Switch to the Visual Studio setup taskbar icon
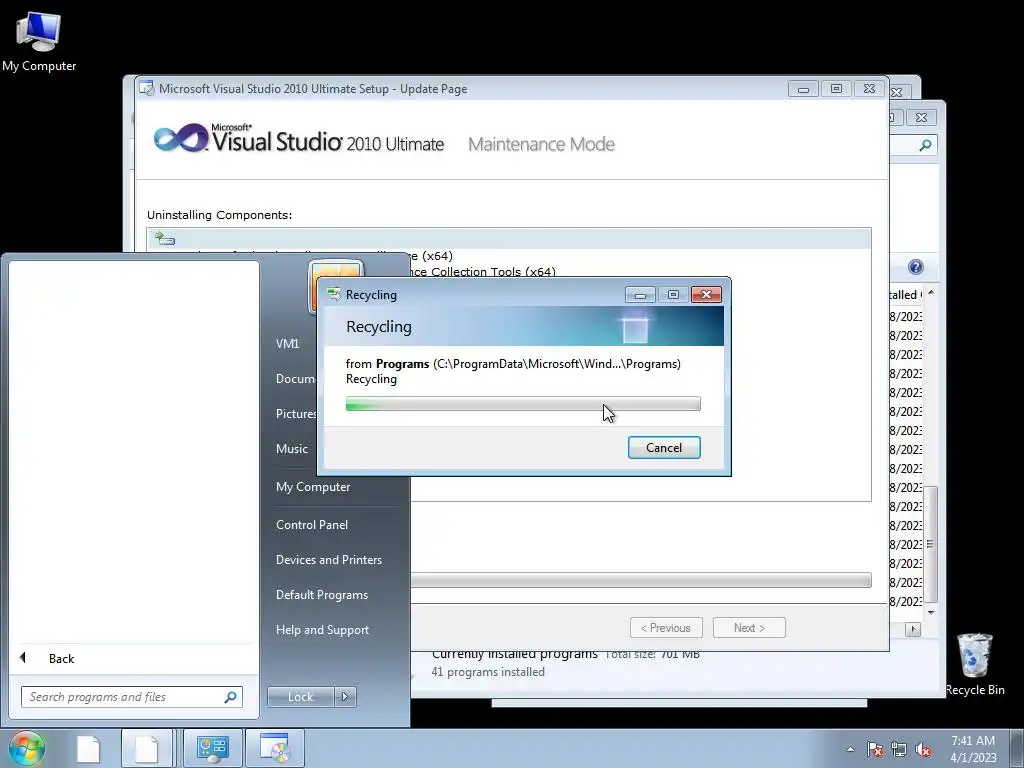This screenshot has width=1024, height=768. point(275,749)
